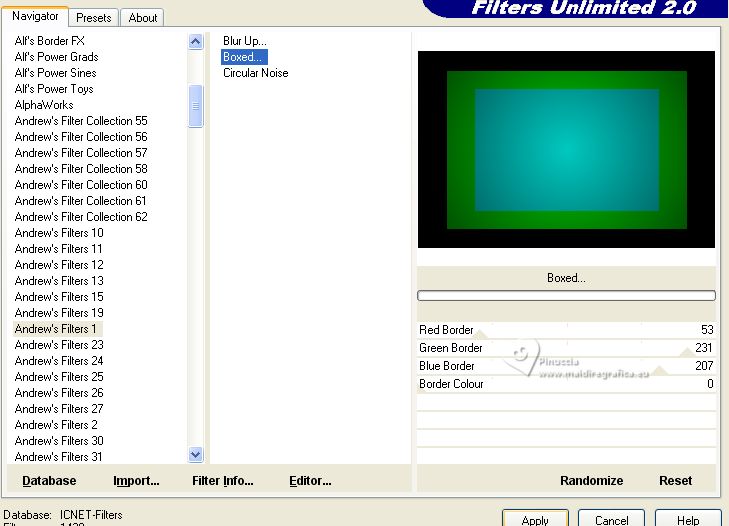Pick Andrew's Filters 15
Image resolution: width=729 pixels, height=526 pixels.
(x=59, y=297)
